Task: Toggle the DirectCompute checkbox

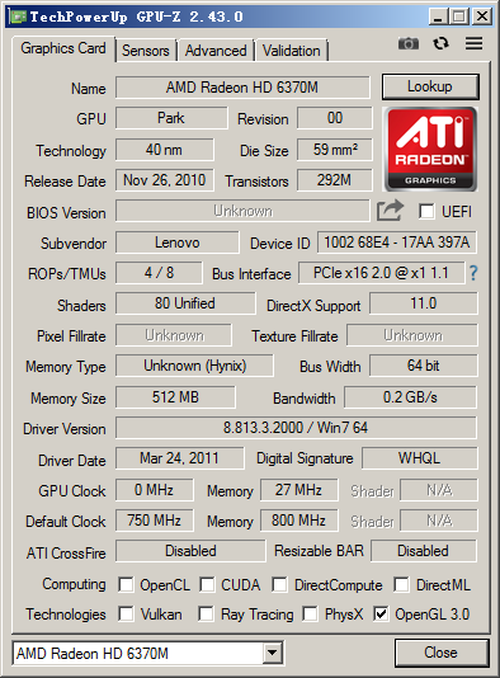Action: [x=279, y=584]
